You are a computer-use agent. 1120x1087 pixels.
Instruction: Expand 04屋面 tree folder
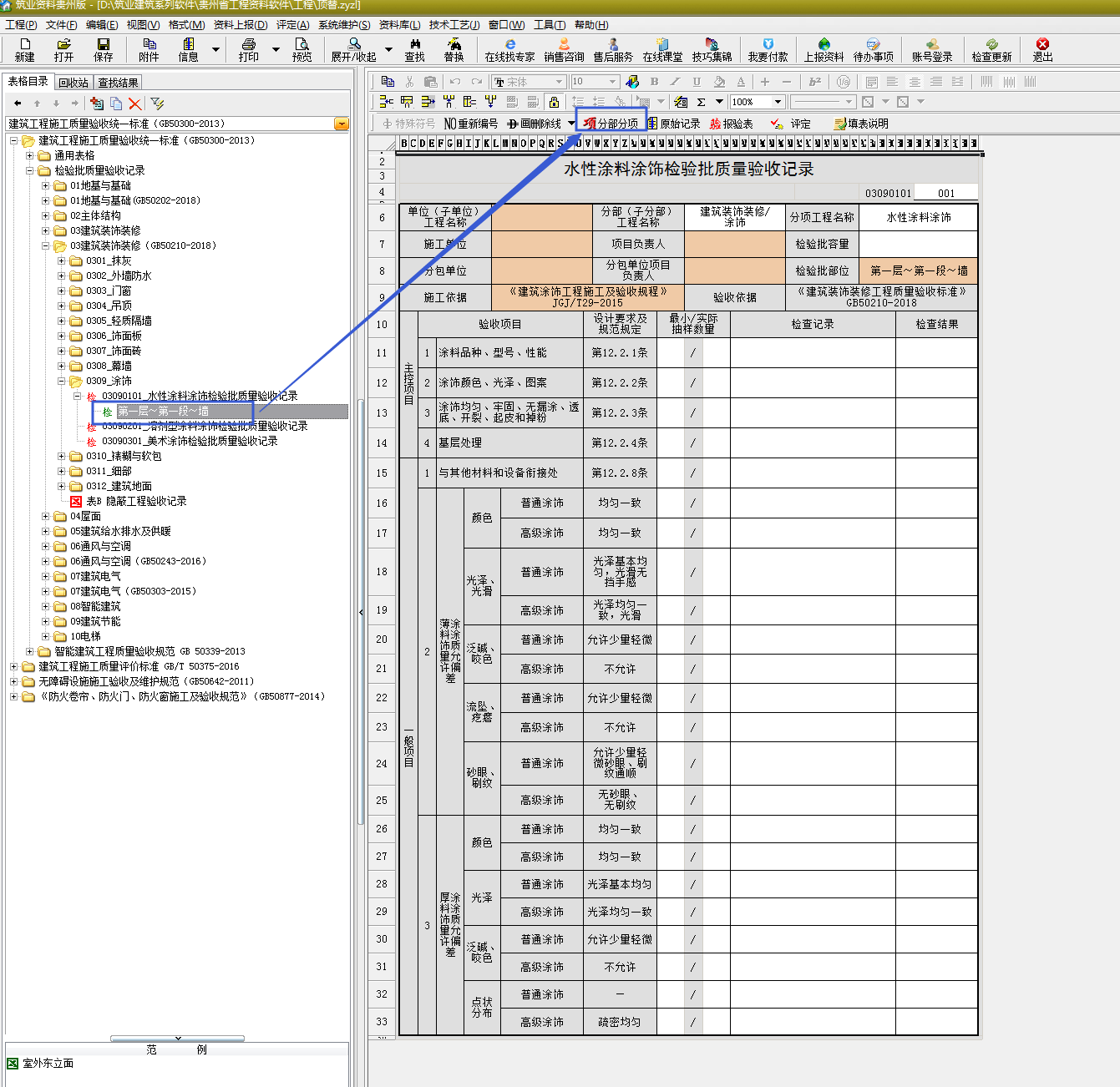tap(45, 516)
